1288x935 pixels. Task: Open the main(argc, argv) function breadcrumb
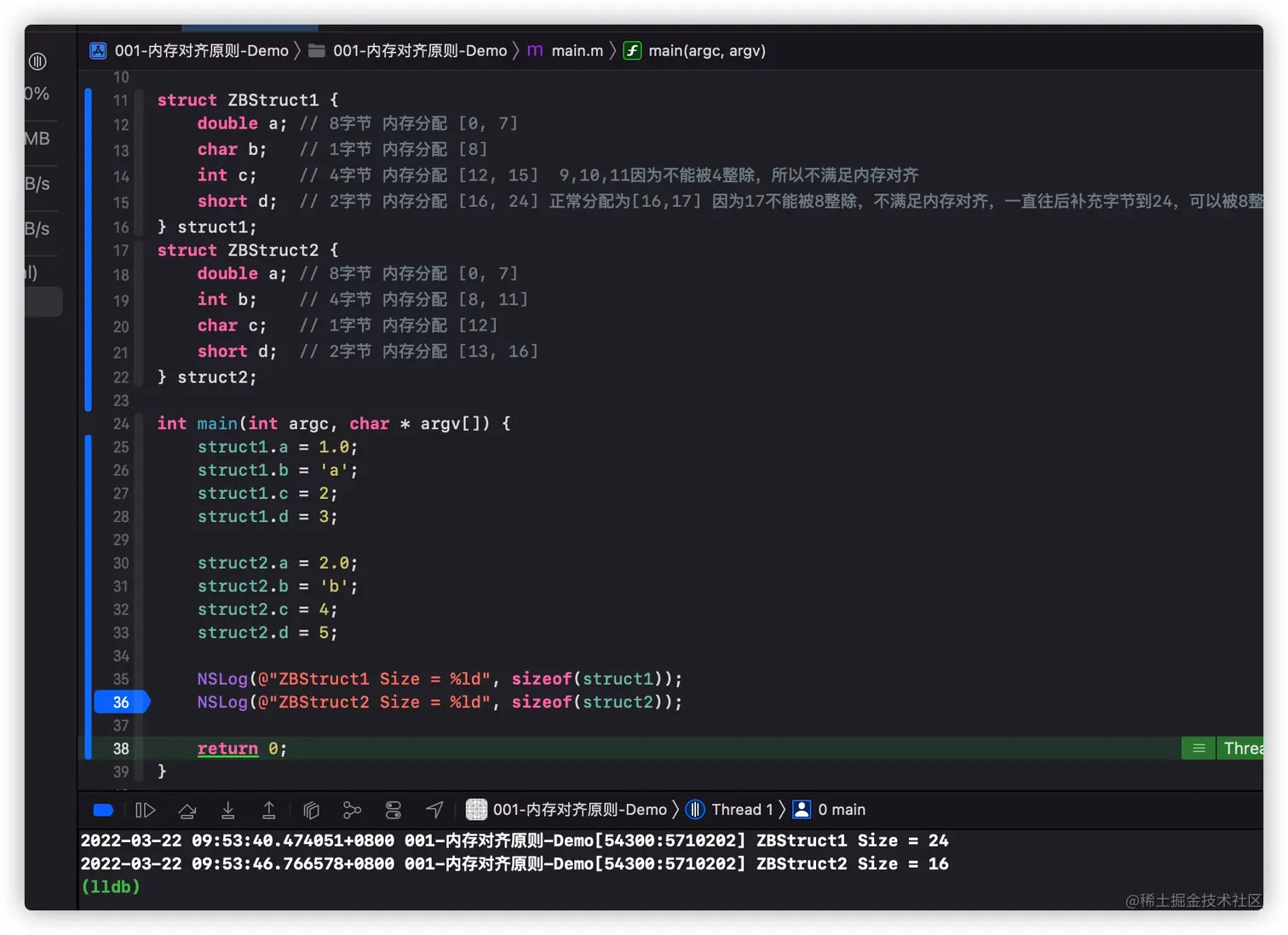[694, 51]
